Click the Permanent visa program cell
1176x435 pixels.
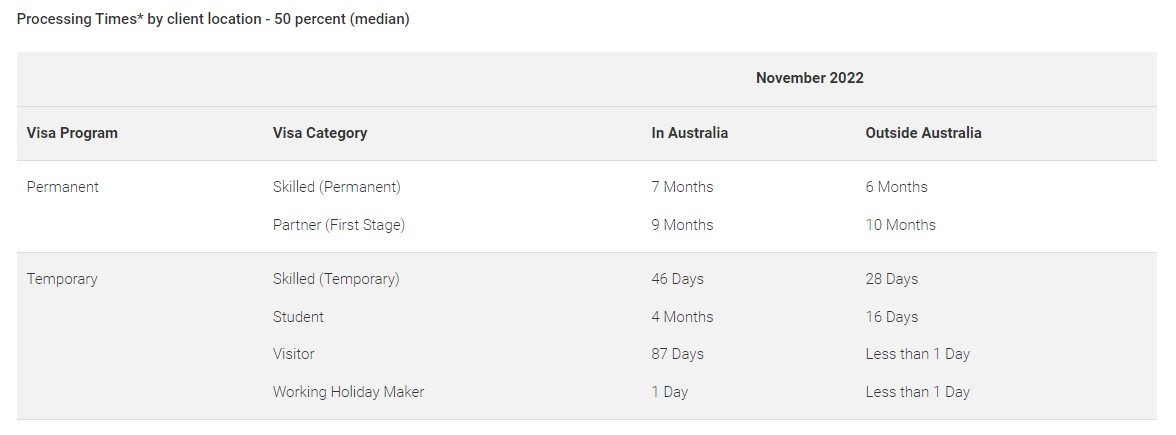pos(62,187)
